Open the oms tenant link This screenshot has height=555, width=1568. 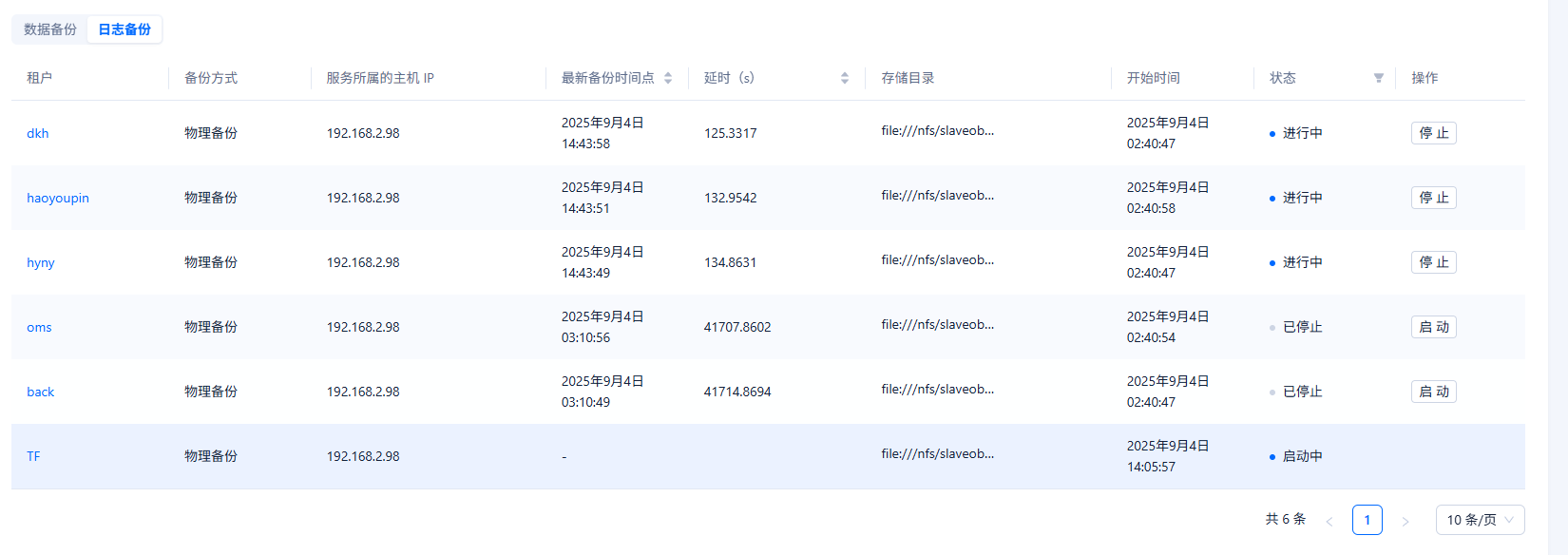point(39,327)
